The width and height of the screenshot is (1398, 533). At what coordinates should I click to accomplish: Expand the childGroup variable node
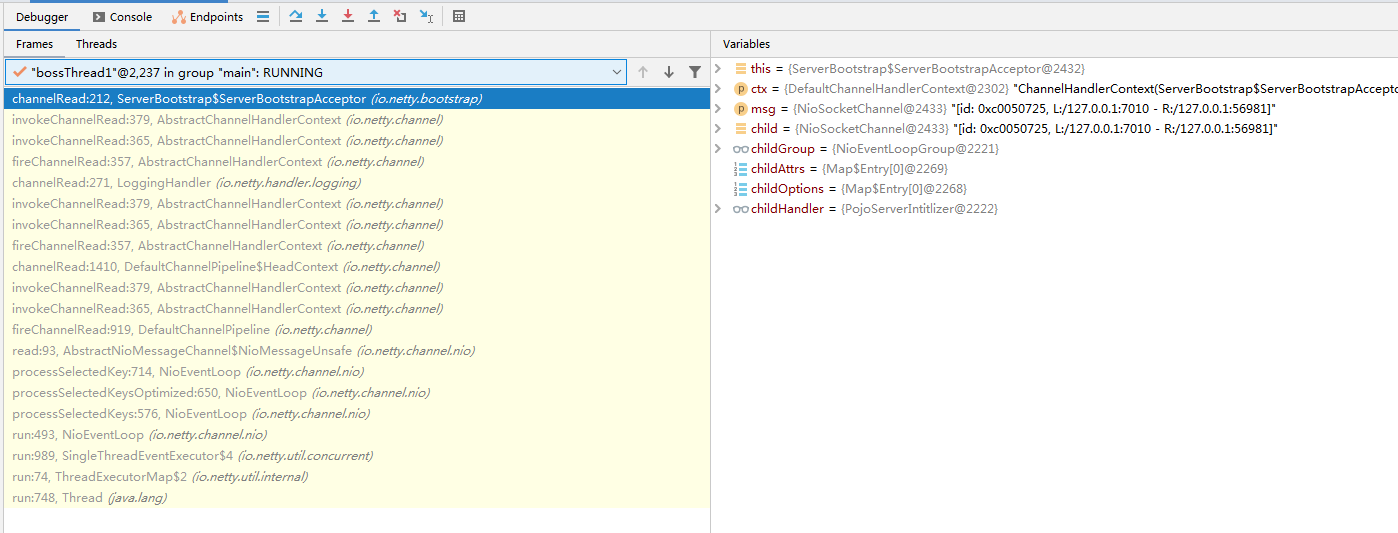pyautogui.click(x=718, y=149)
